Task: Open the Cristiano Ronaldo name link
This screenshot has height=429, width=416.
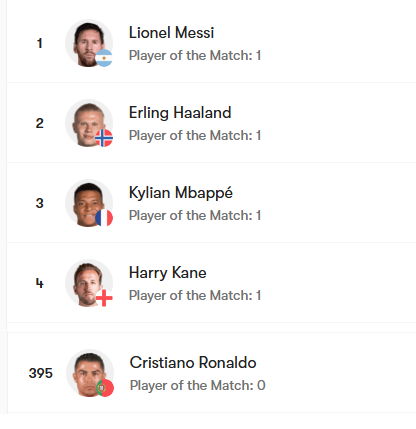Action: point(193,363)
